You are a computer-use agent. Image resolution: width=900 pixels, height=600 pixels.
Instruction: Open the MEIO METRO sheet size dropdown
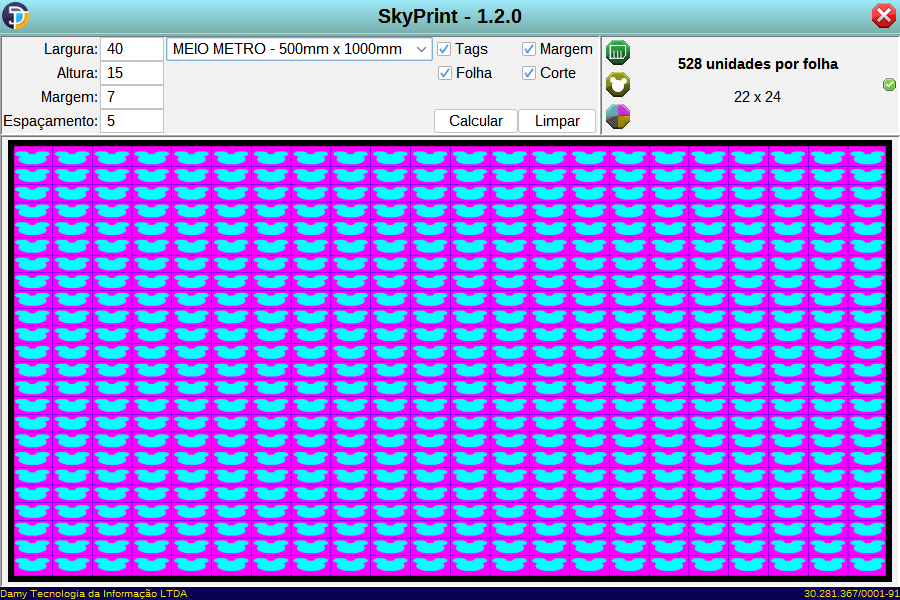coord(299,49)
